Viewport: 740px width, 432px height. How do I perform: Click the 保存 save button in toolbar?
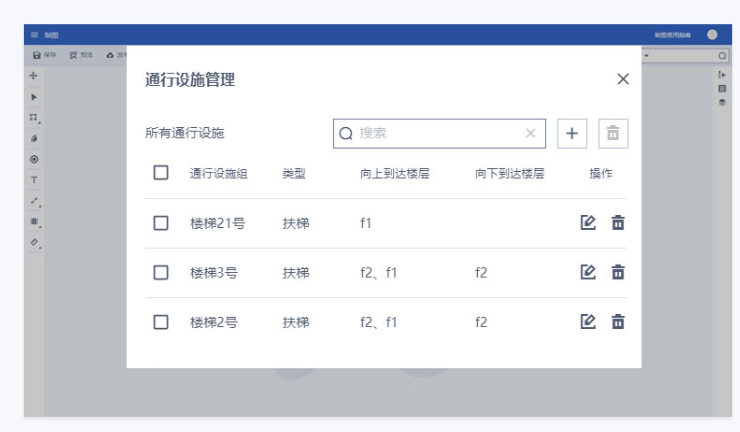(44, 55)
